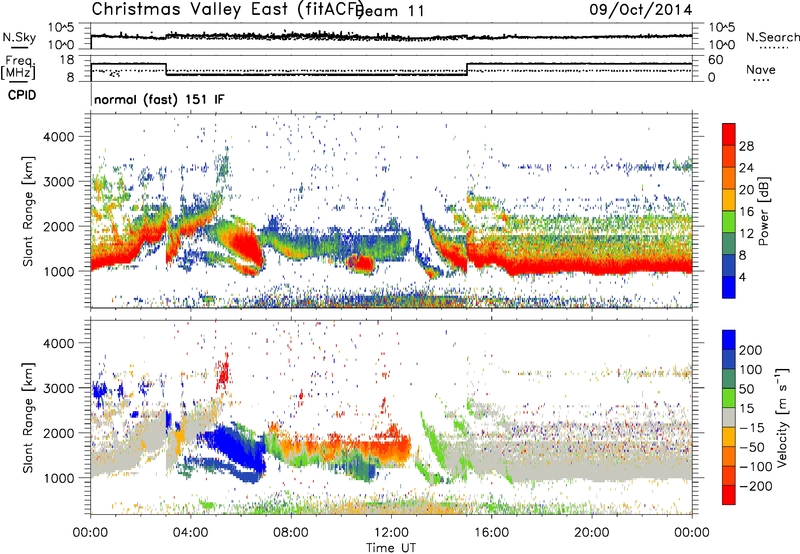Click the '12:00' time axis tick label

391,533
